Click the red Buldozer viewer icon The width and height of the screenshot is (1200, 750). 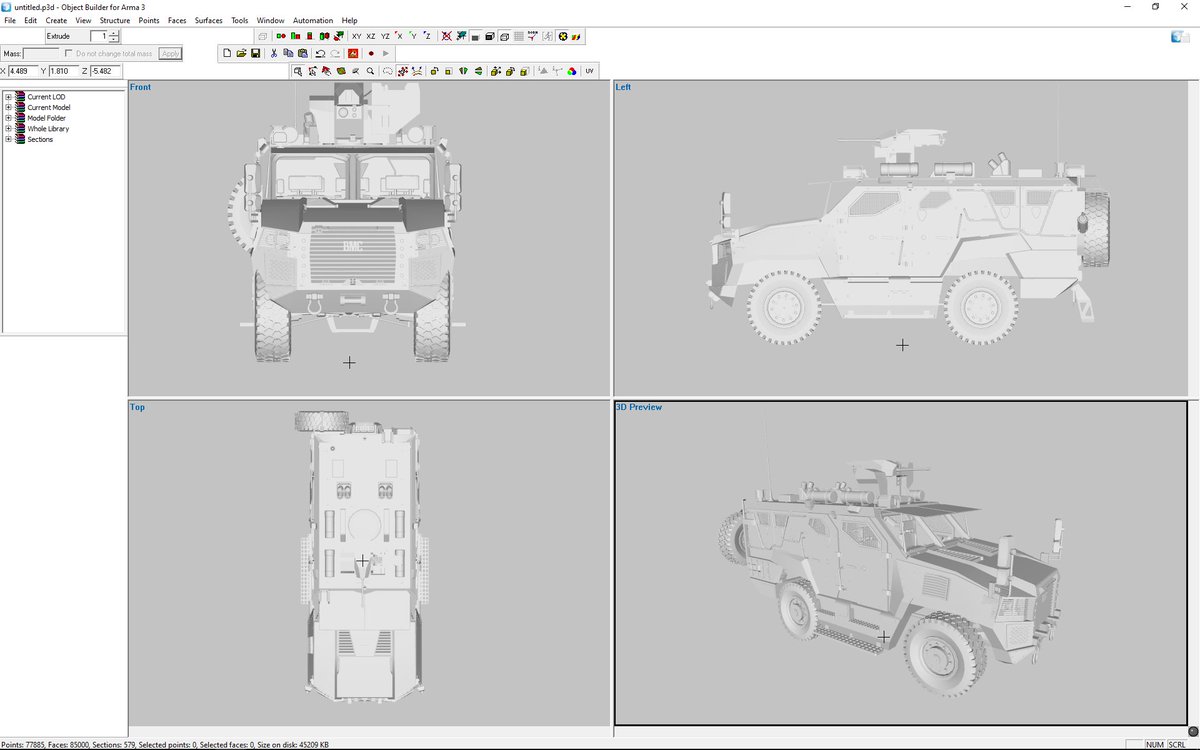click(x=353, y=53)
